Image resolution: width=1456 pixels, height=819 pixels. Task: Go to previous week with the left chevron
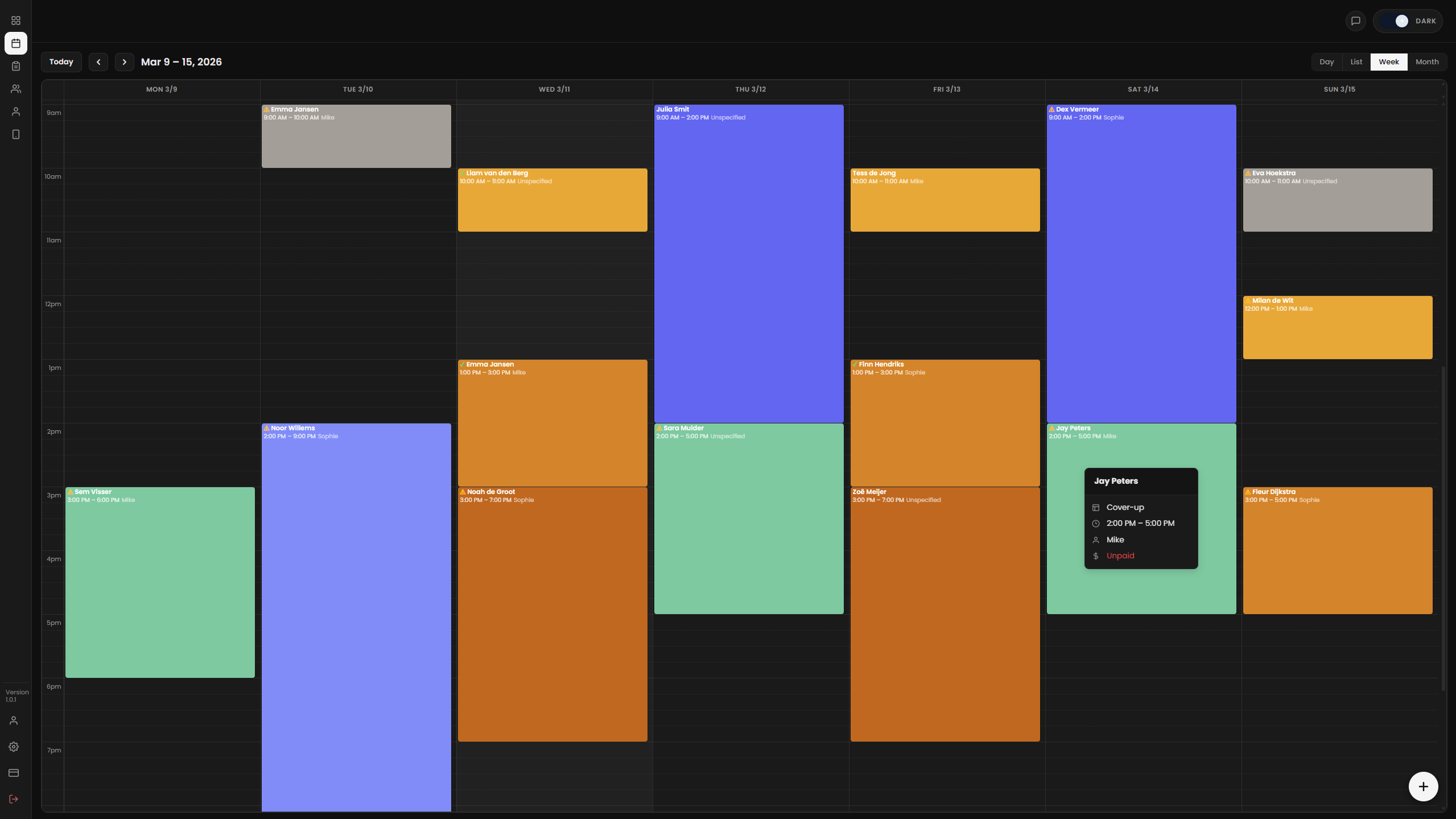click(98, 61)
